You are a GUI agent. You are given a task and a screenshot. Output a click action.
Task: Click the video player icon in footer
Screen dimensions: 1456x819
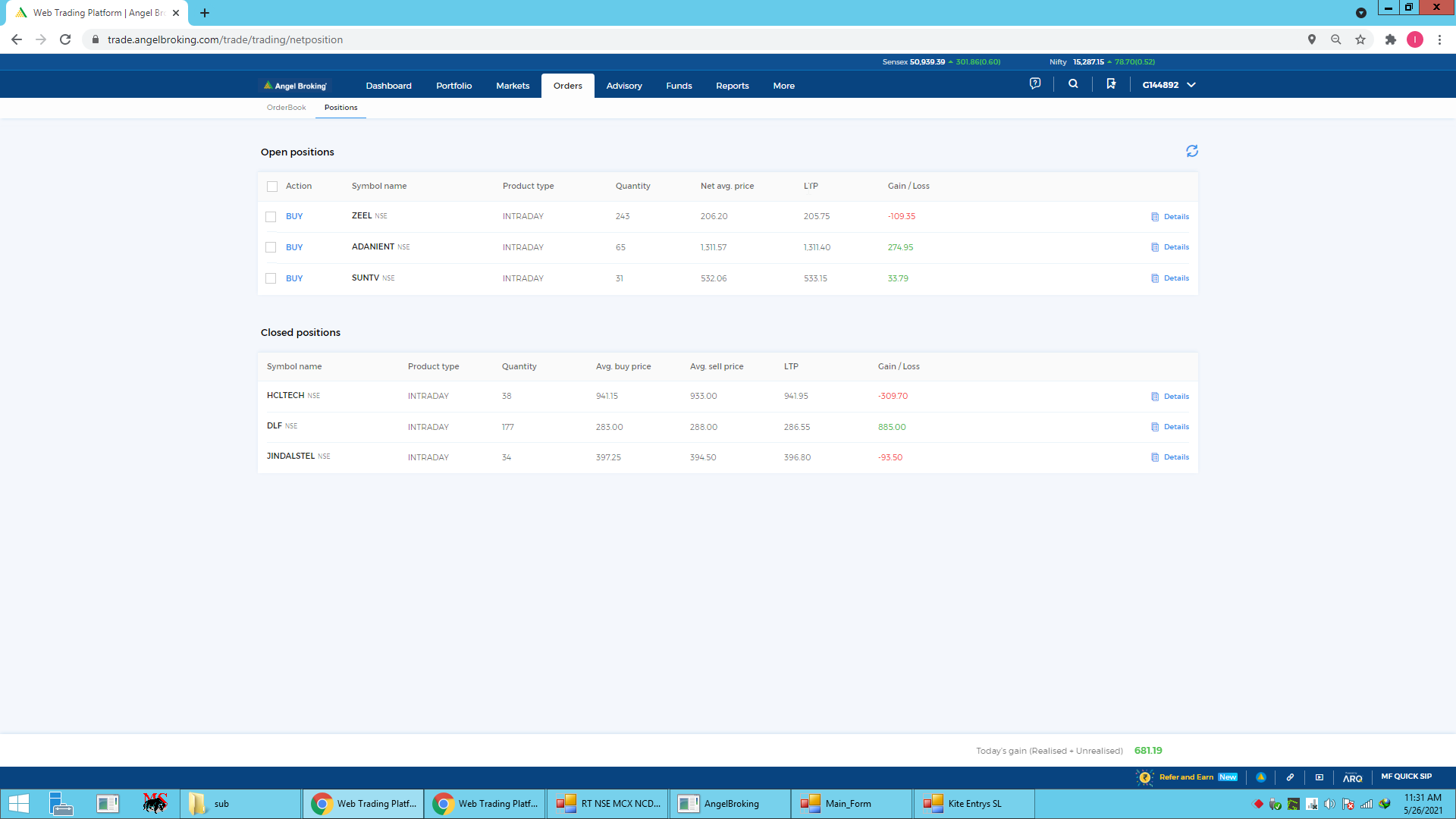(x=1319, y=777)
